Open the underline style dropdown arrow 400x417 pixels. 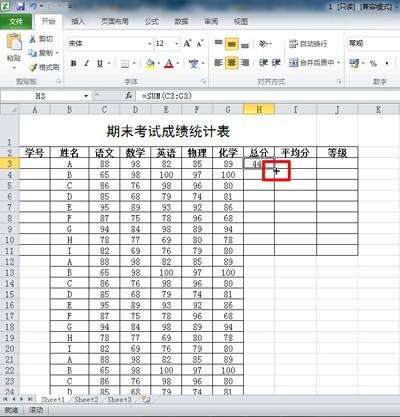tap(109, 63)
